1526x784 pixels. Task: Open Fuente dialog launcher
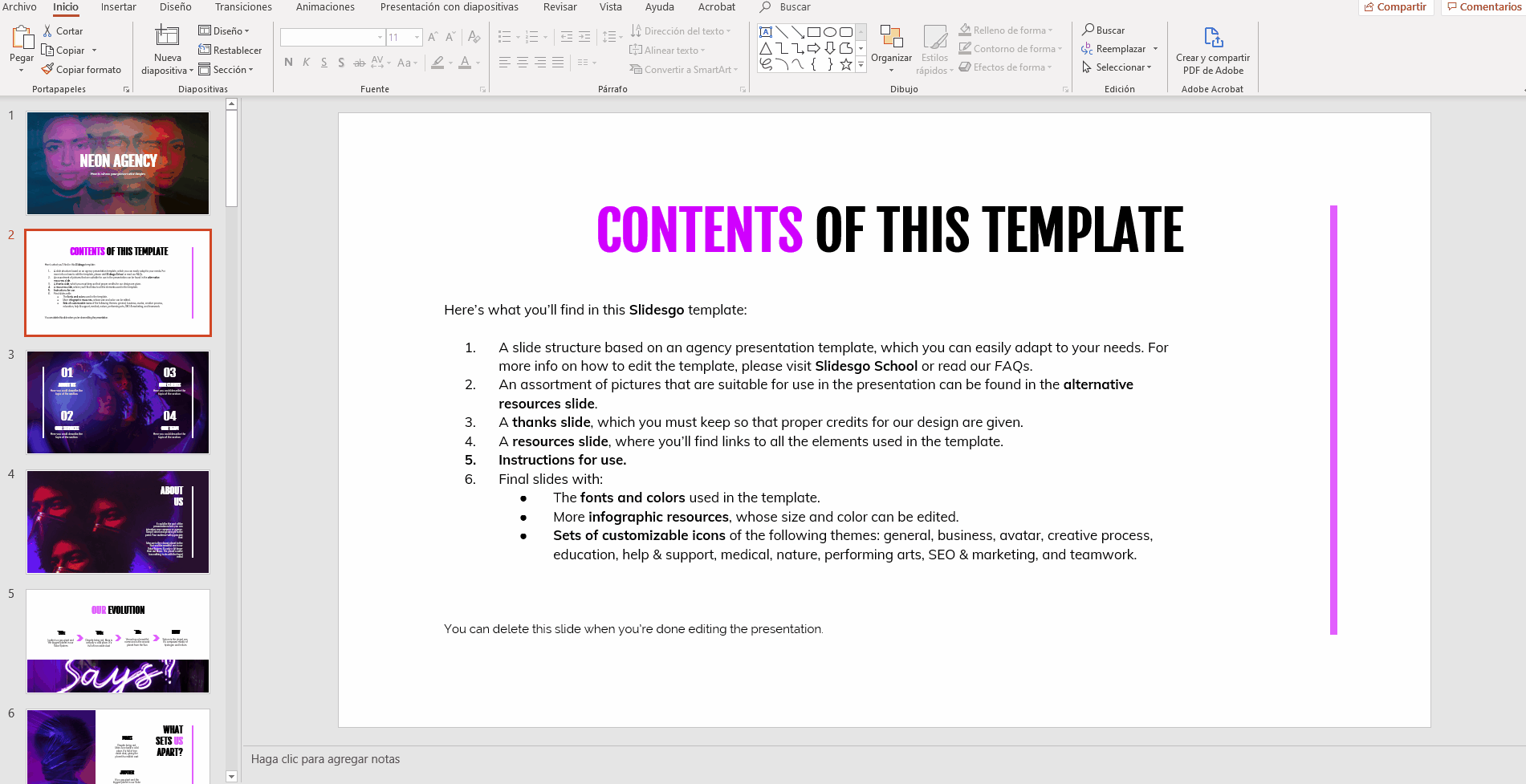click(x=482, y=90)
